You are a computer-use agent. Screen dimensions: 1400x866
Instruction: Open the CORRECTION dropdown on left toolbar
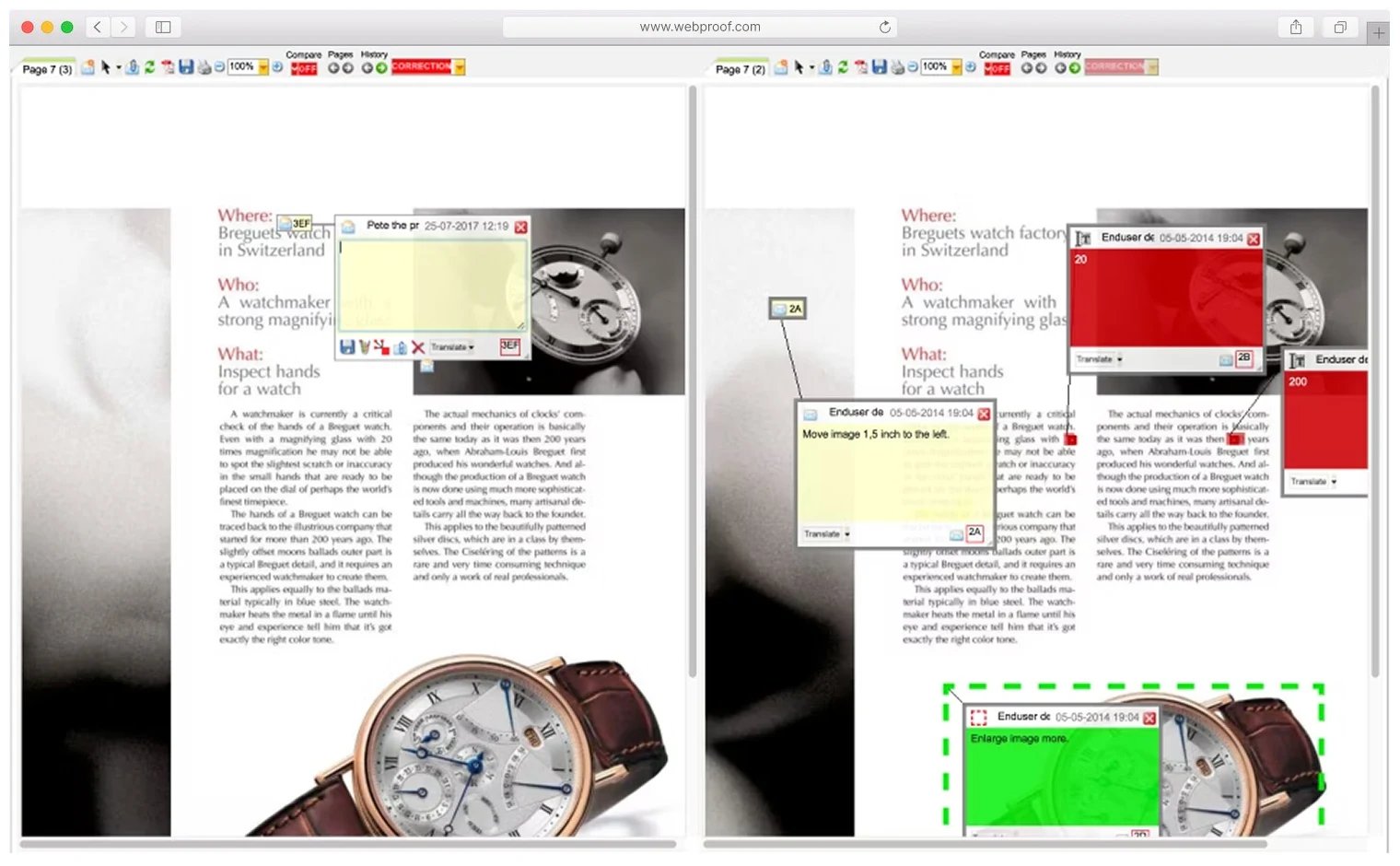[457, 66]
